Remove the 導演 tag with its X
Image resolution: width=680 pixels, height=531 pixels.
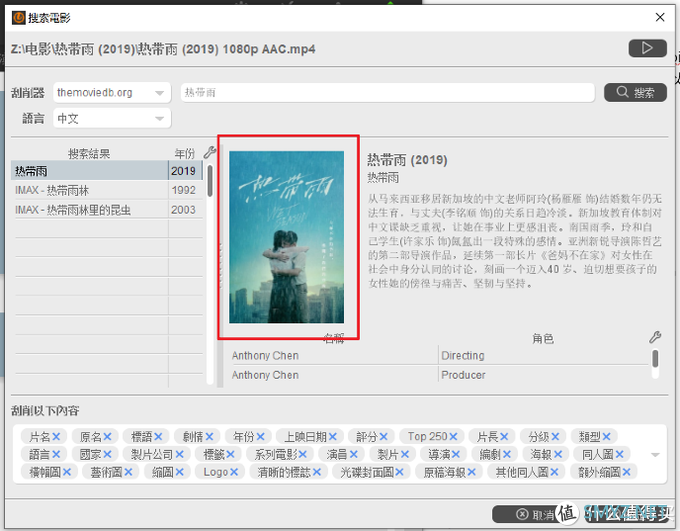pos(456,454)
